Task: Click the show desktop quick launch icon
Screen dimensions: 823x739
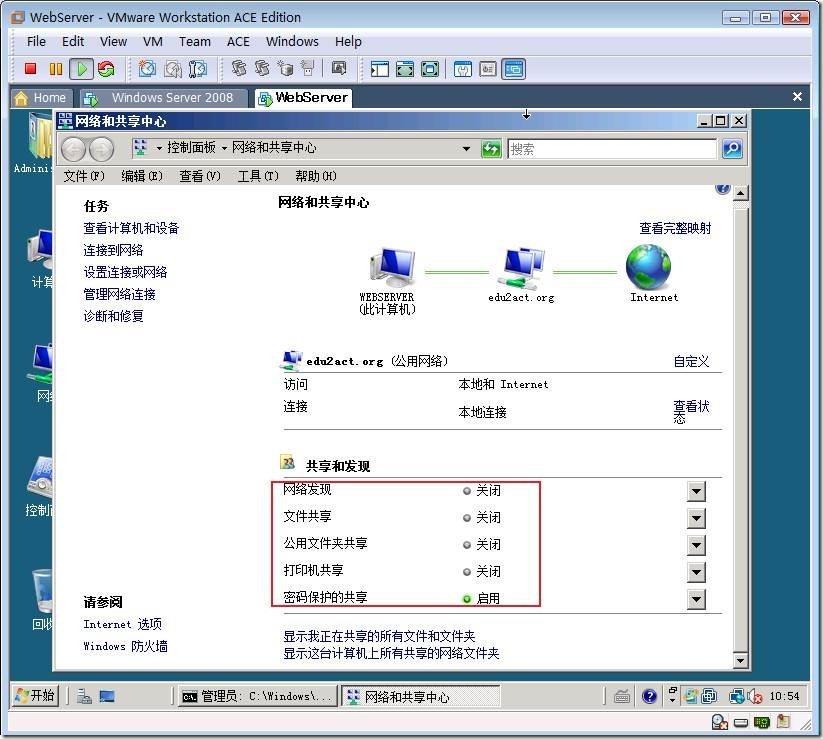Action: coord(107,696)
